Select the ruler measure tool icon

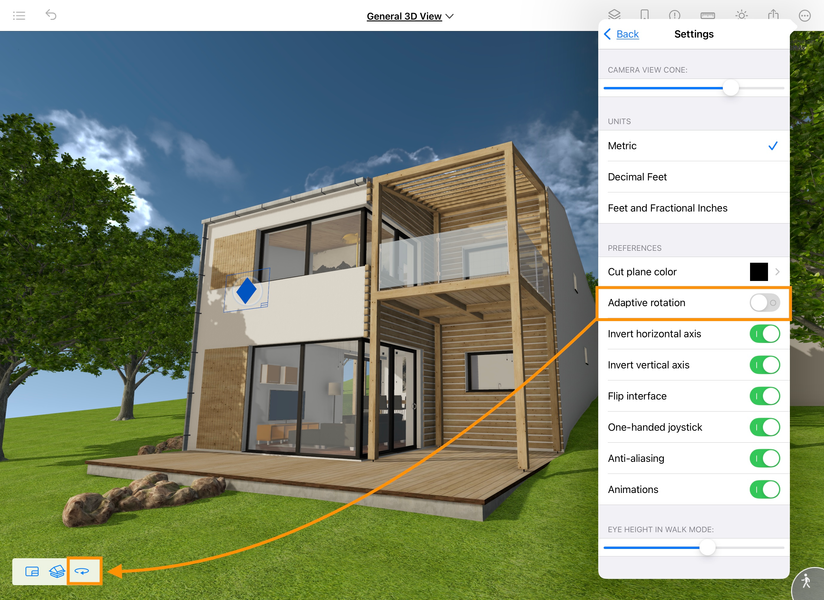click(x=708, y=15)
